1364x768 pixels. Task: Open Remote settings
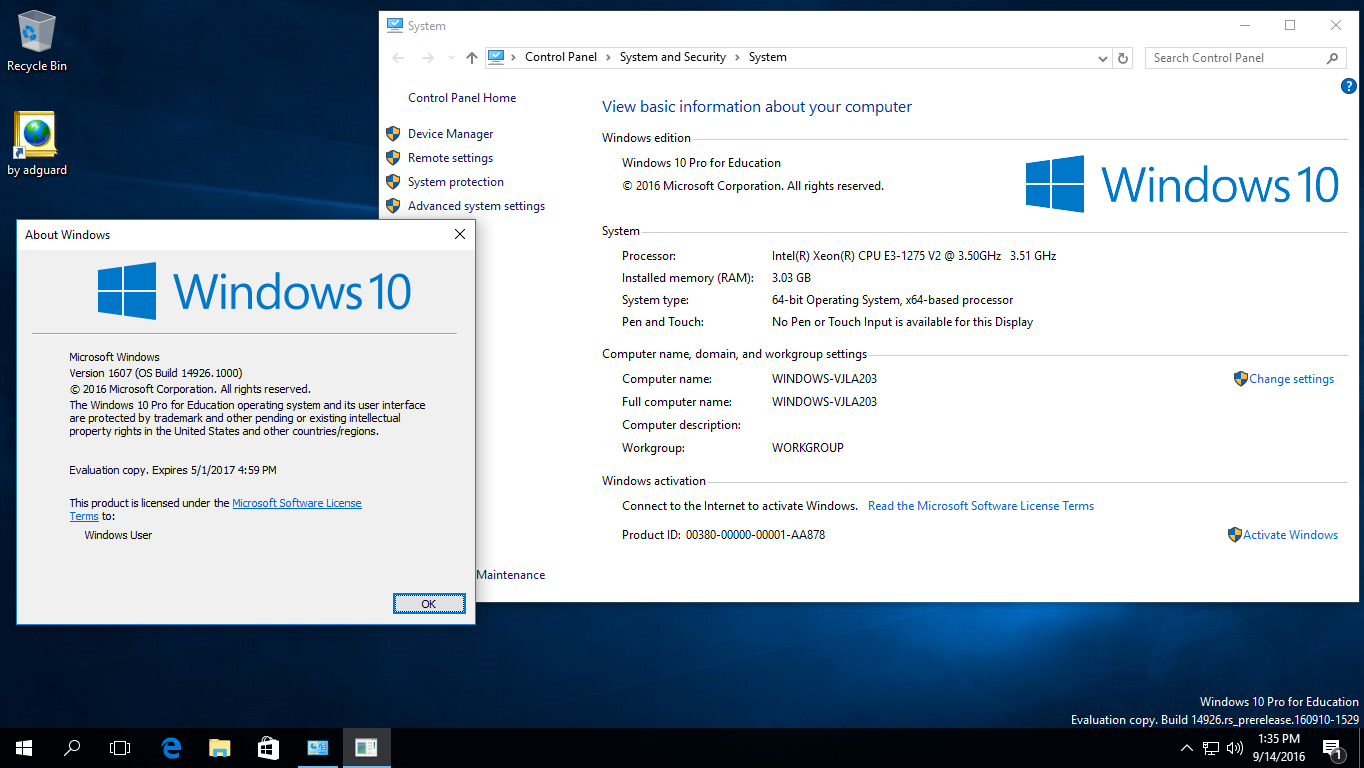[450, 158]
